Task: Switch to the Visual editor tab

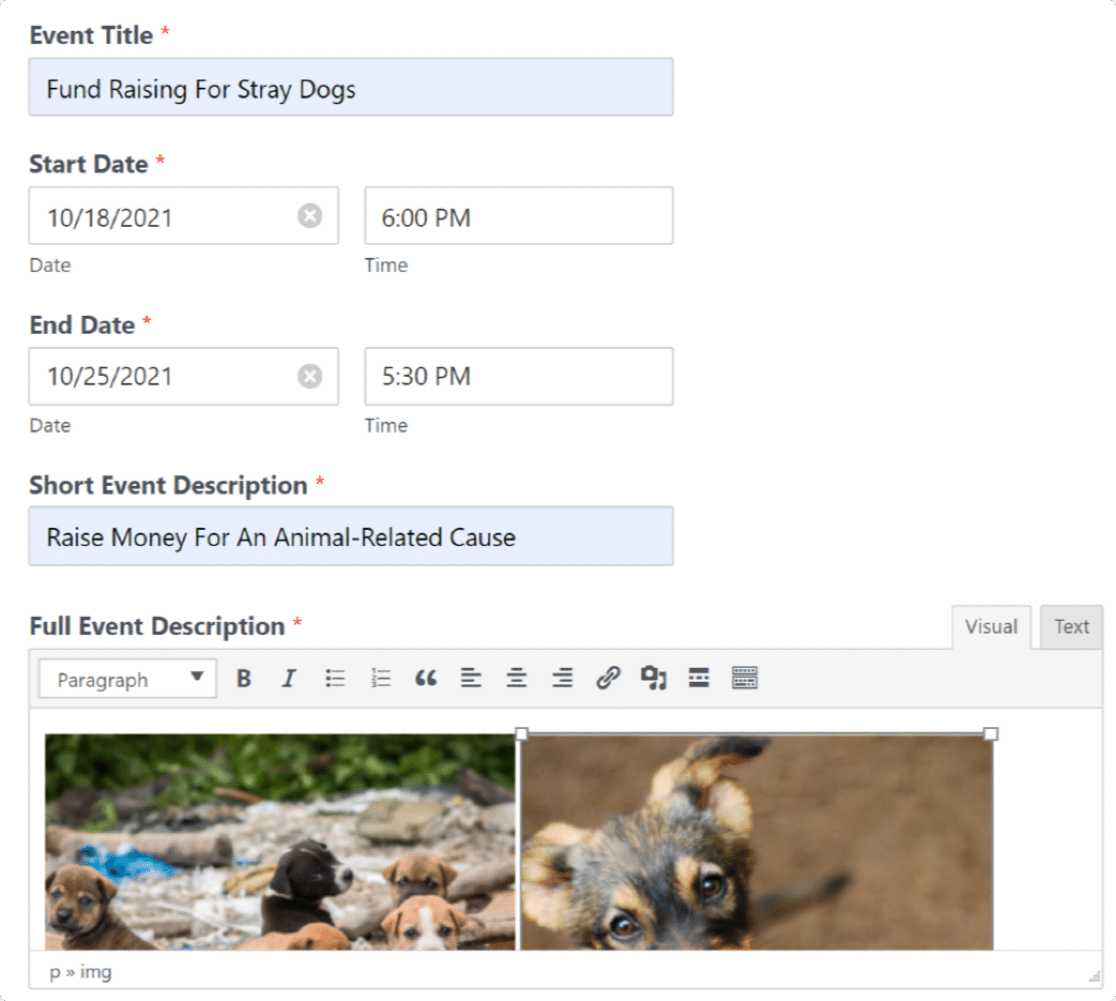Action: pyautogui.click(x=991, y=627)
